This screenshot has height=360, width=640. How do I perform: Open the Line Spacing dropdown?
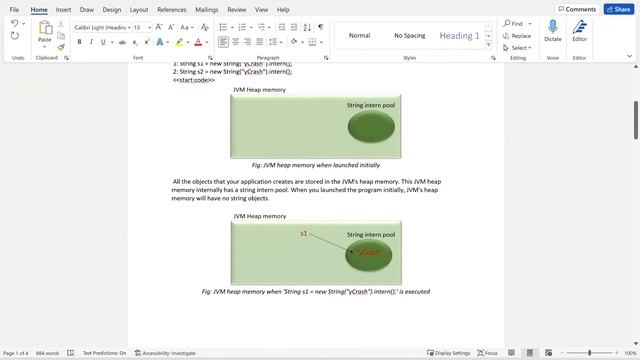pos(275,42)
